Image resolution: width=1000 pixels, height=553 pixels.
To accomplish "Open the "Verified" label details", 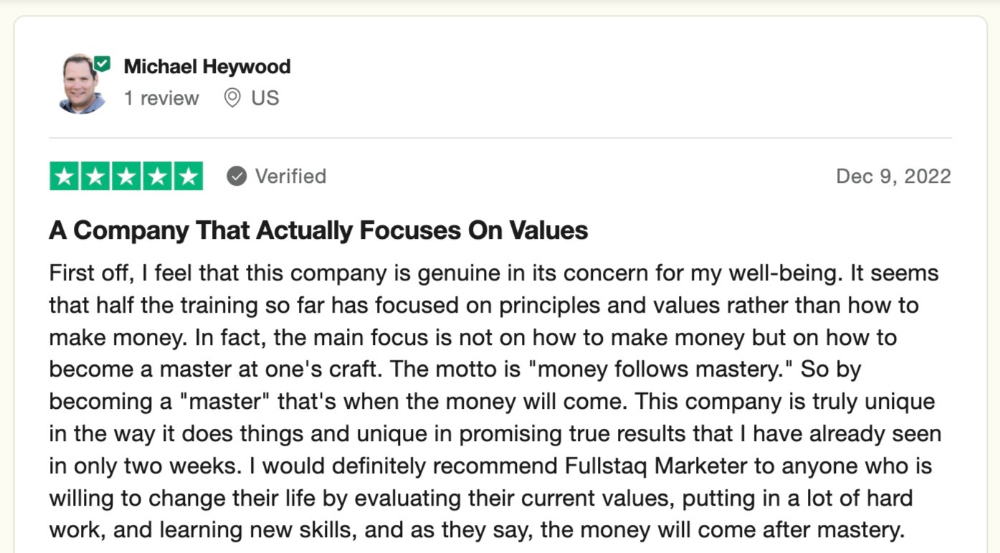I will click(x=291, y=176).
